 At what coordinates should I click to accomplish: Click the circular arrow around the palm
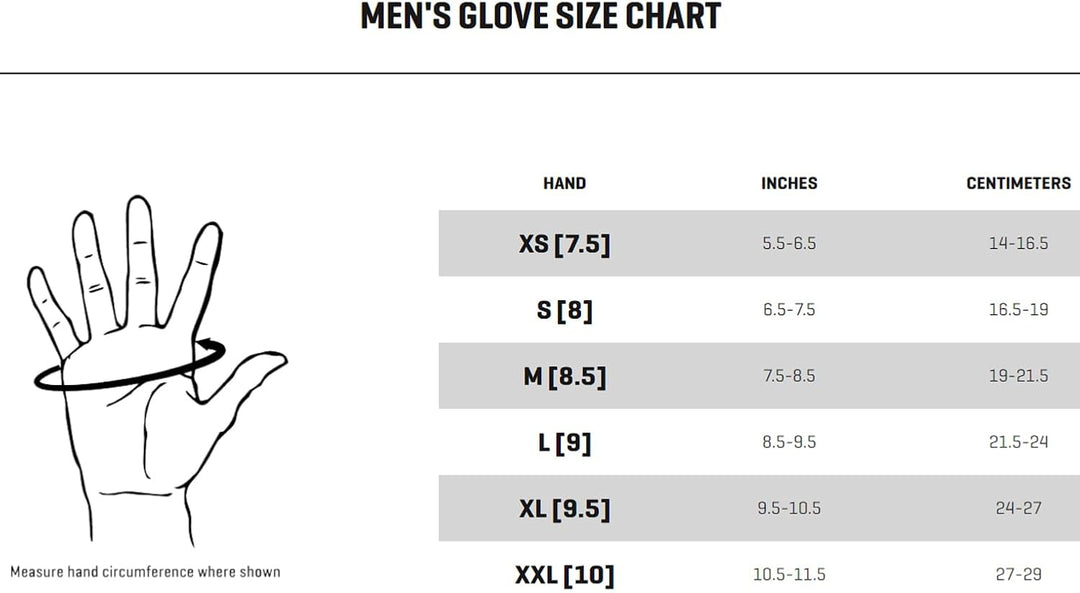[x=130, y=365]
